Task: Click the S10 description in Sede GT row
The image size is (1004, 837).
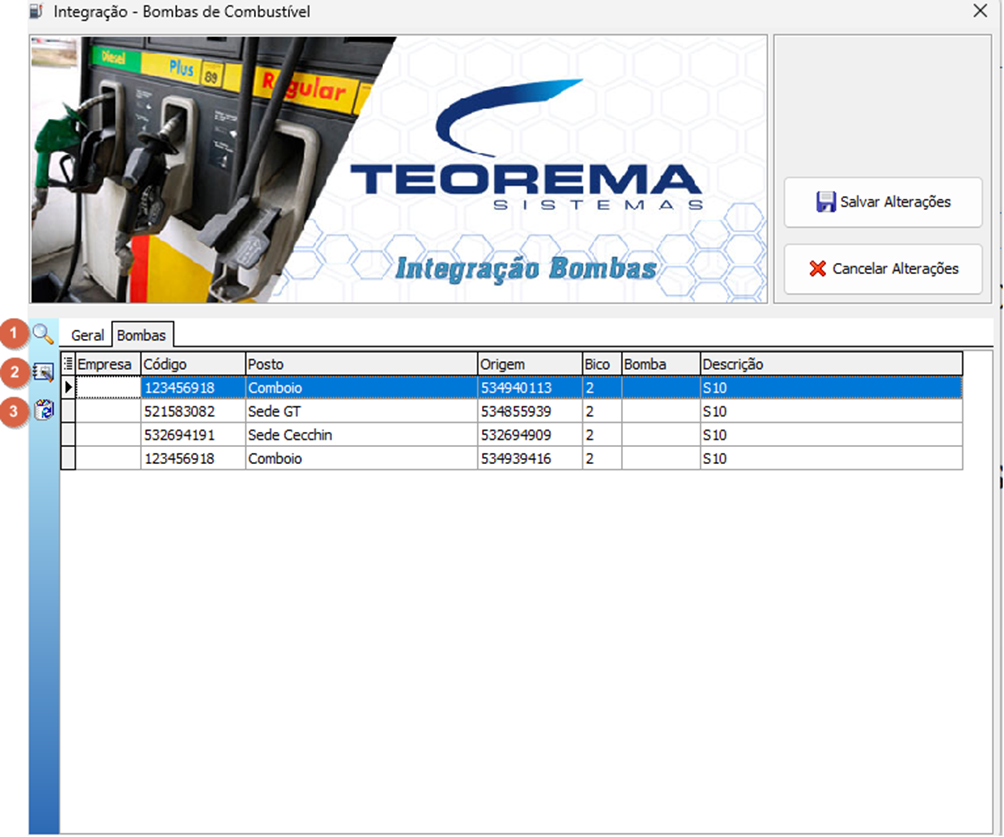Action: [831, 411]
